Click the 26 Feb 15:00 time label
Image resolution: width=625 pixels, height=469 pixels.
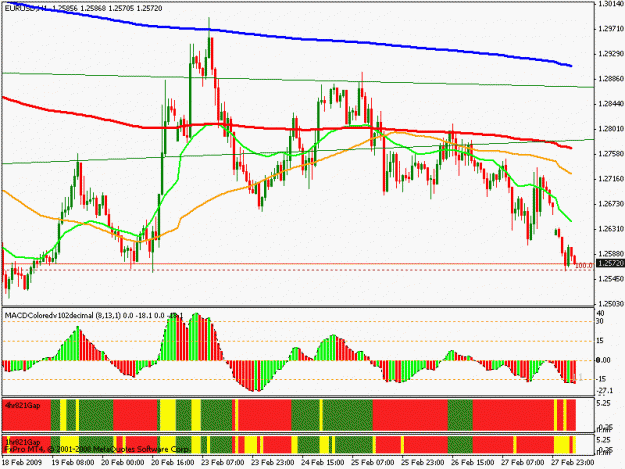click(473, 463)
